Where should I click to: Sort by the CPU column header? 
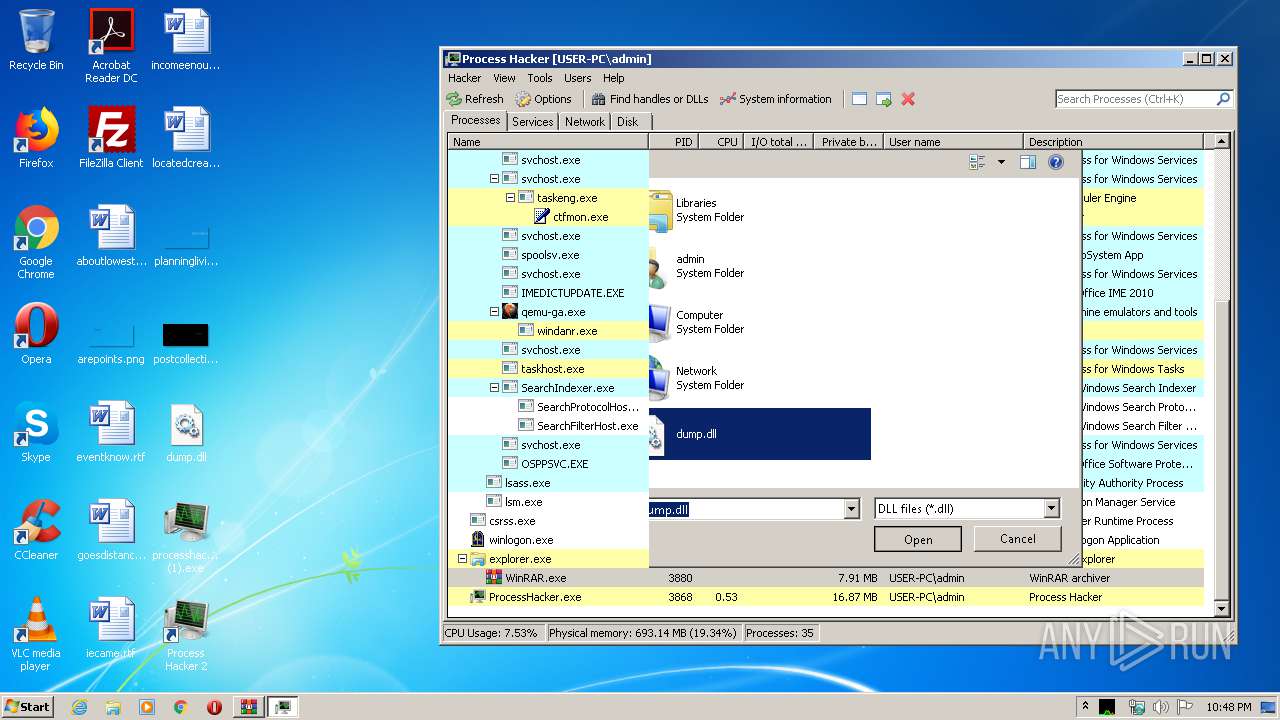click(x=720, y=142)
